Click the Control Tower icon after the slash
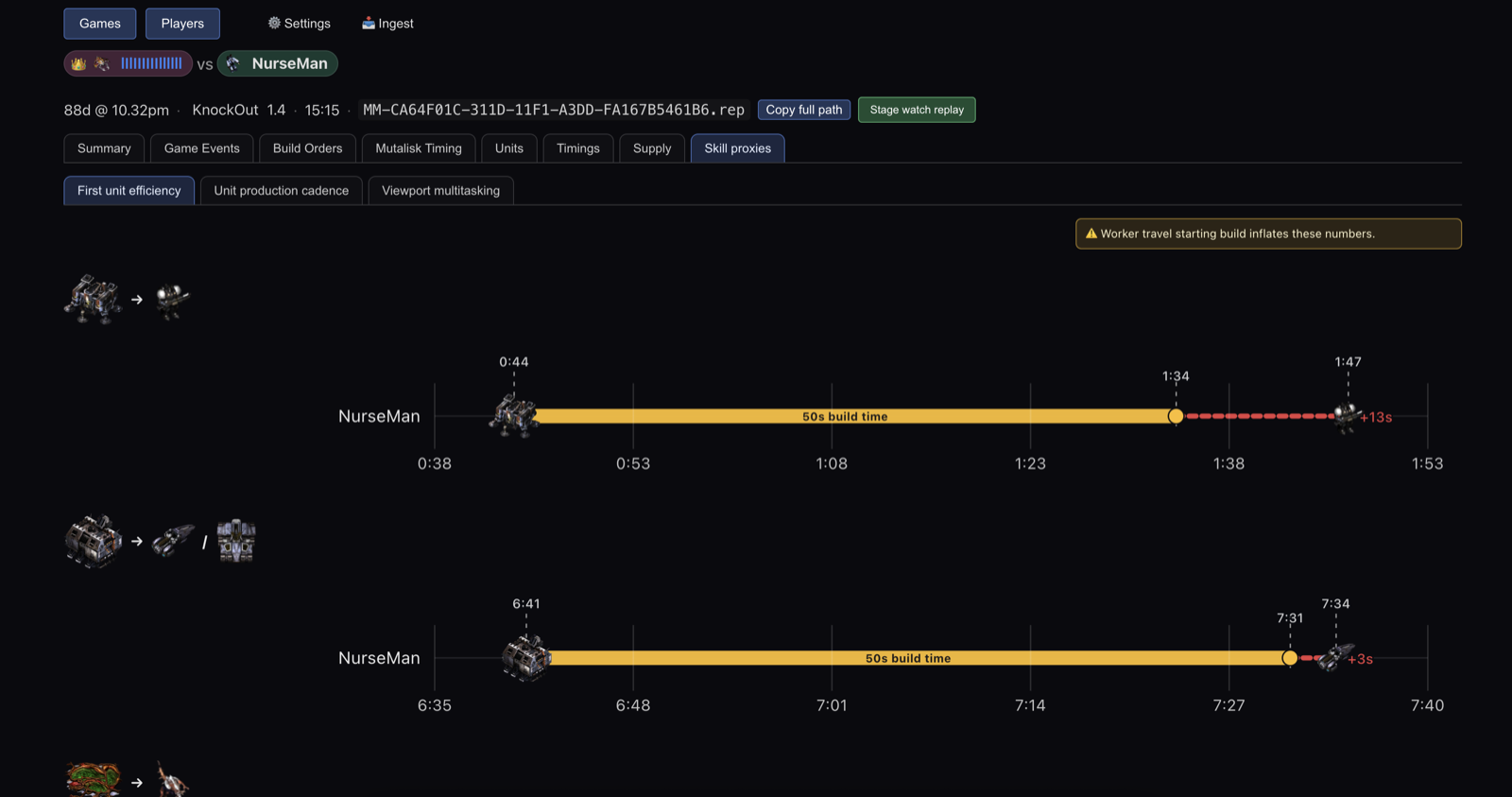Viewport: 1512px width, 797px height. [x=236, y=541]
